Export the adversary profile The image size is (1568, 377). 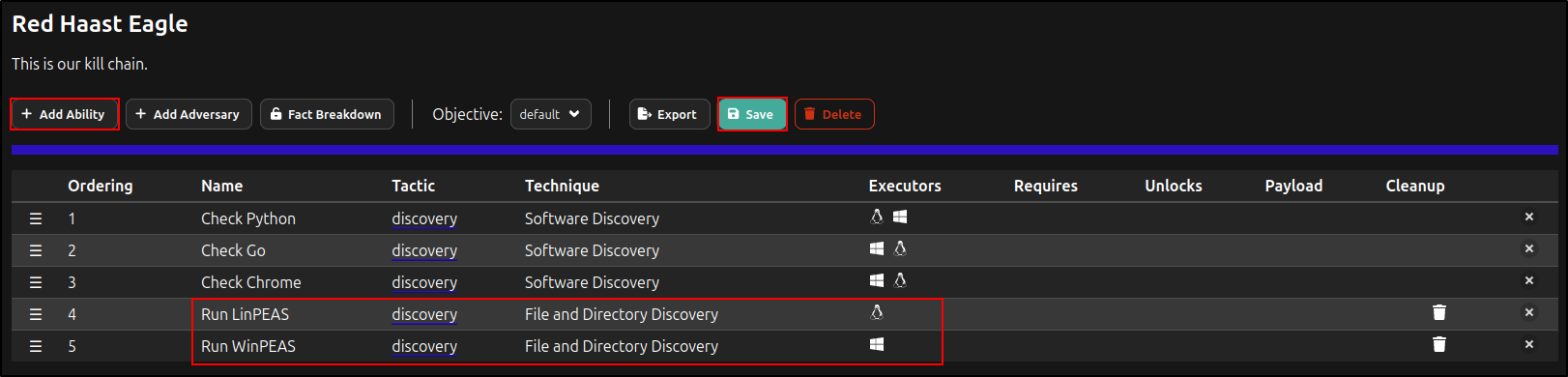[x=669, y=114]
